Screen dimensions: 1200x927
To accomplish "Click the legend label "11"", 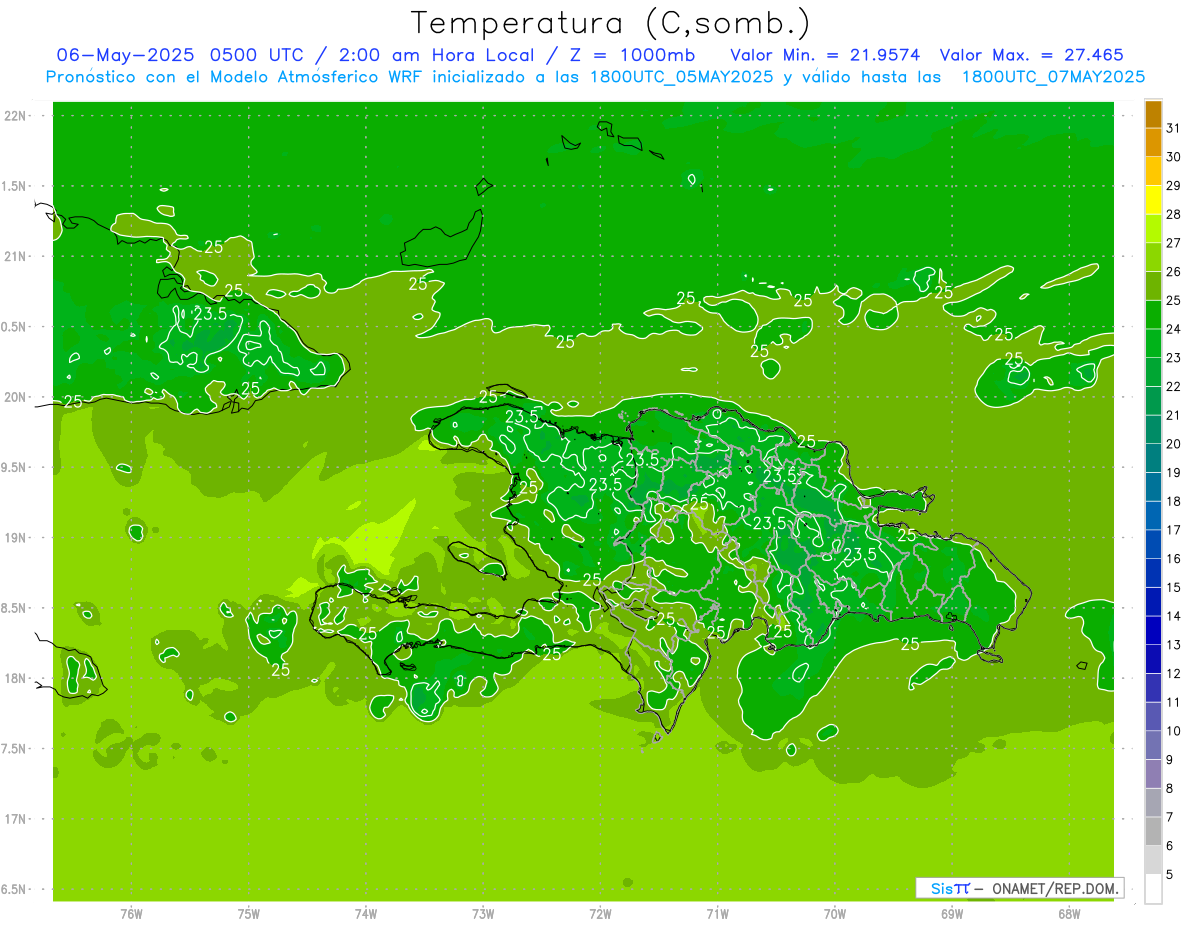I will coord(1173,702).
